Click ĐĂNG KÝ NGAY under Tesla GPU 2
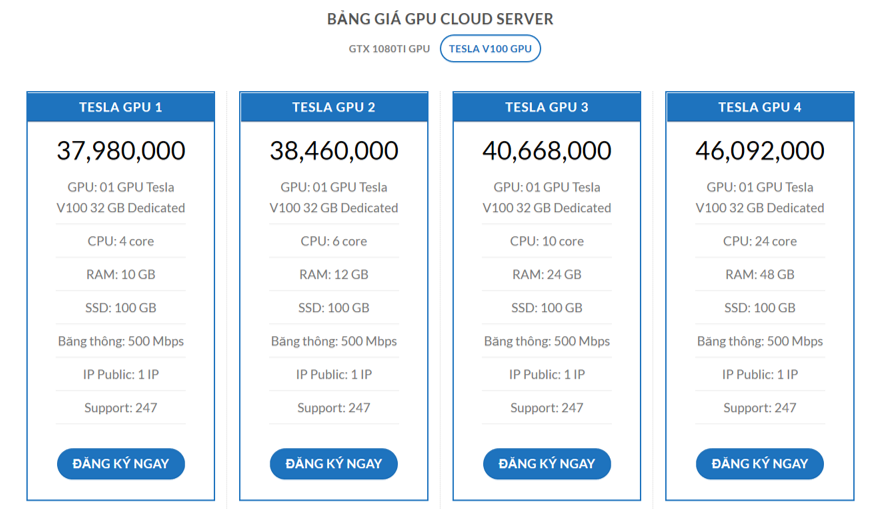The width and height of the screenshot is (884, 509). (x=334, y=463)
